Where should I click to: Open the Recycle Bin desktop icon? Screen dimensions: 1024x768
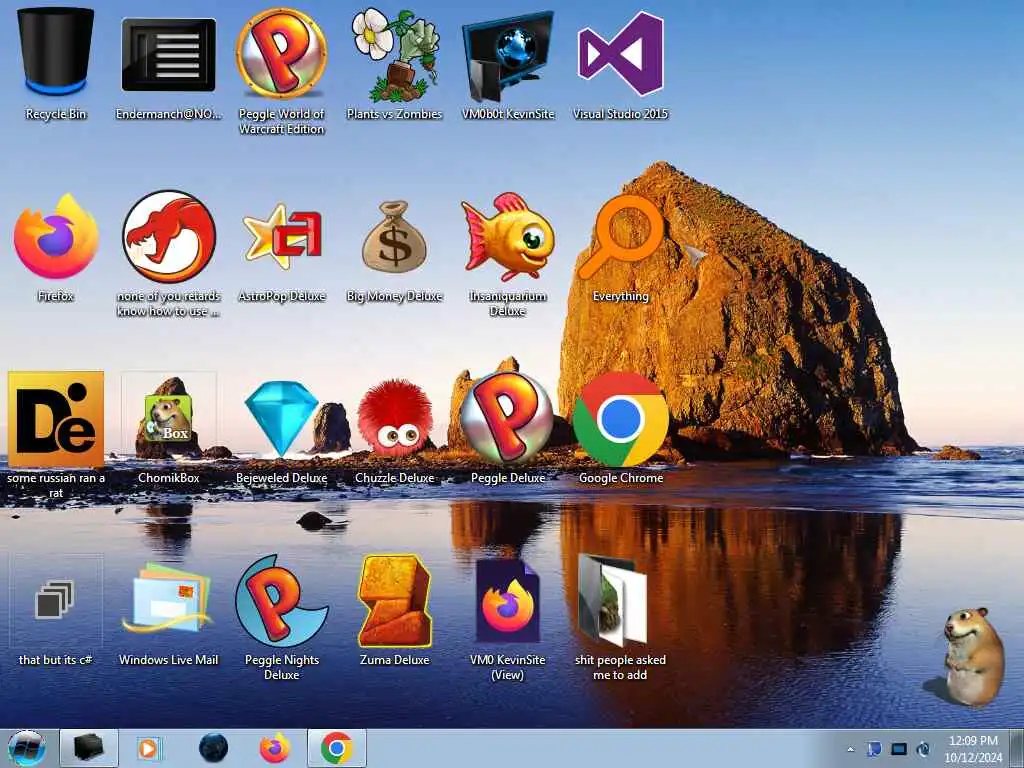coord(56,64)
